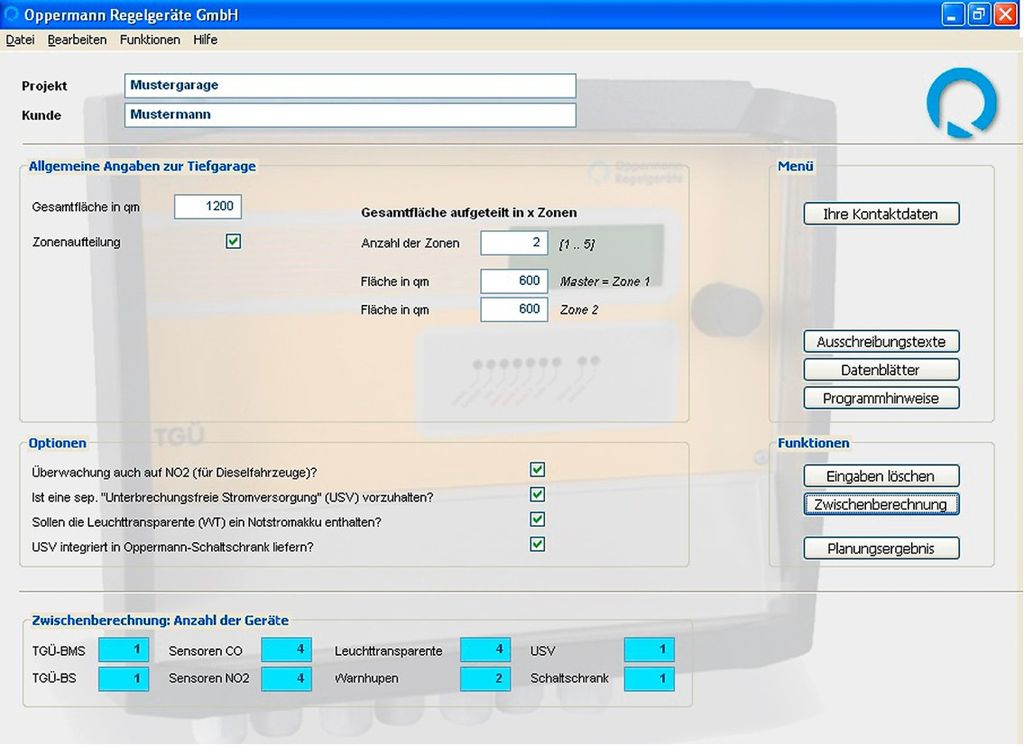Click the Fläche field for Master Zone 1

click(514, 281)
